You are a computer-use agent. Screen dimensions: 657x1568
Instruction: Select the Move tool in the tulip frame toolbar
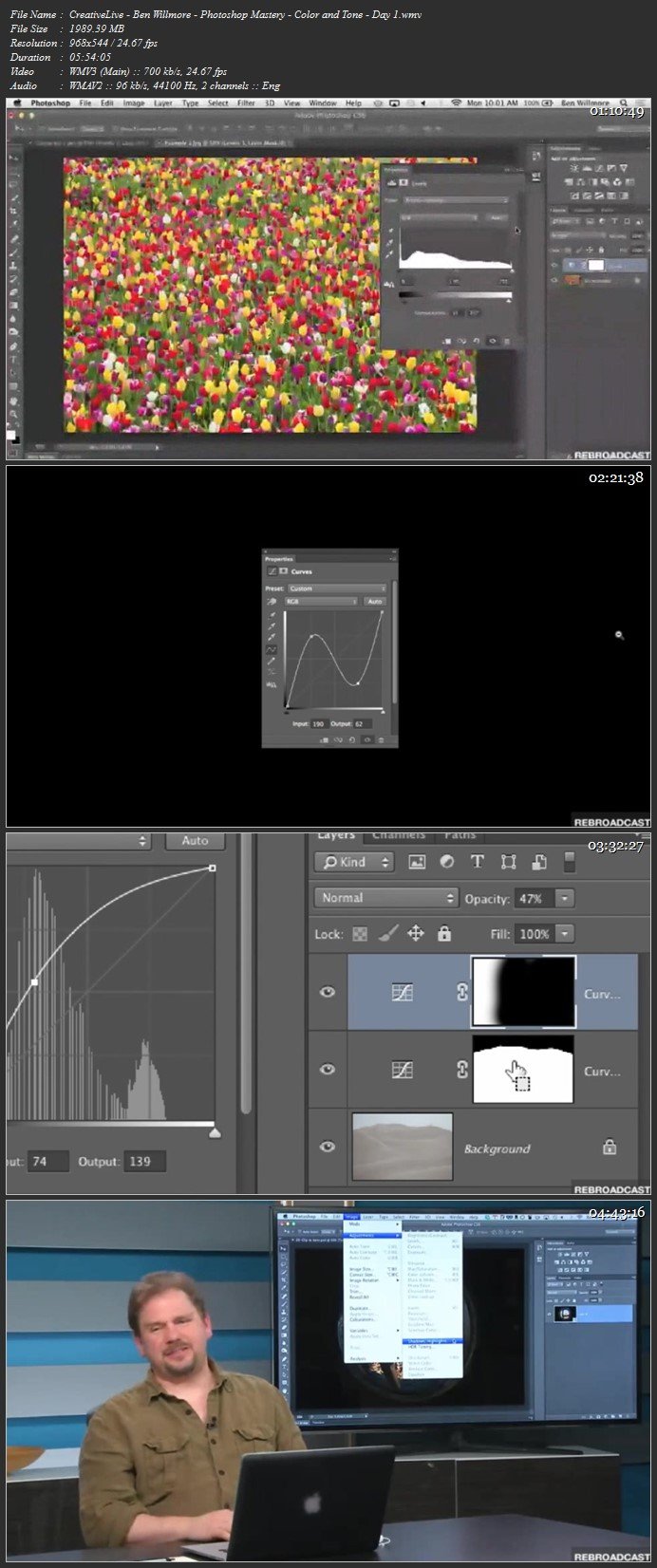coord(13,157)
